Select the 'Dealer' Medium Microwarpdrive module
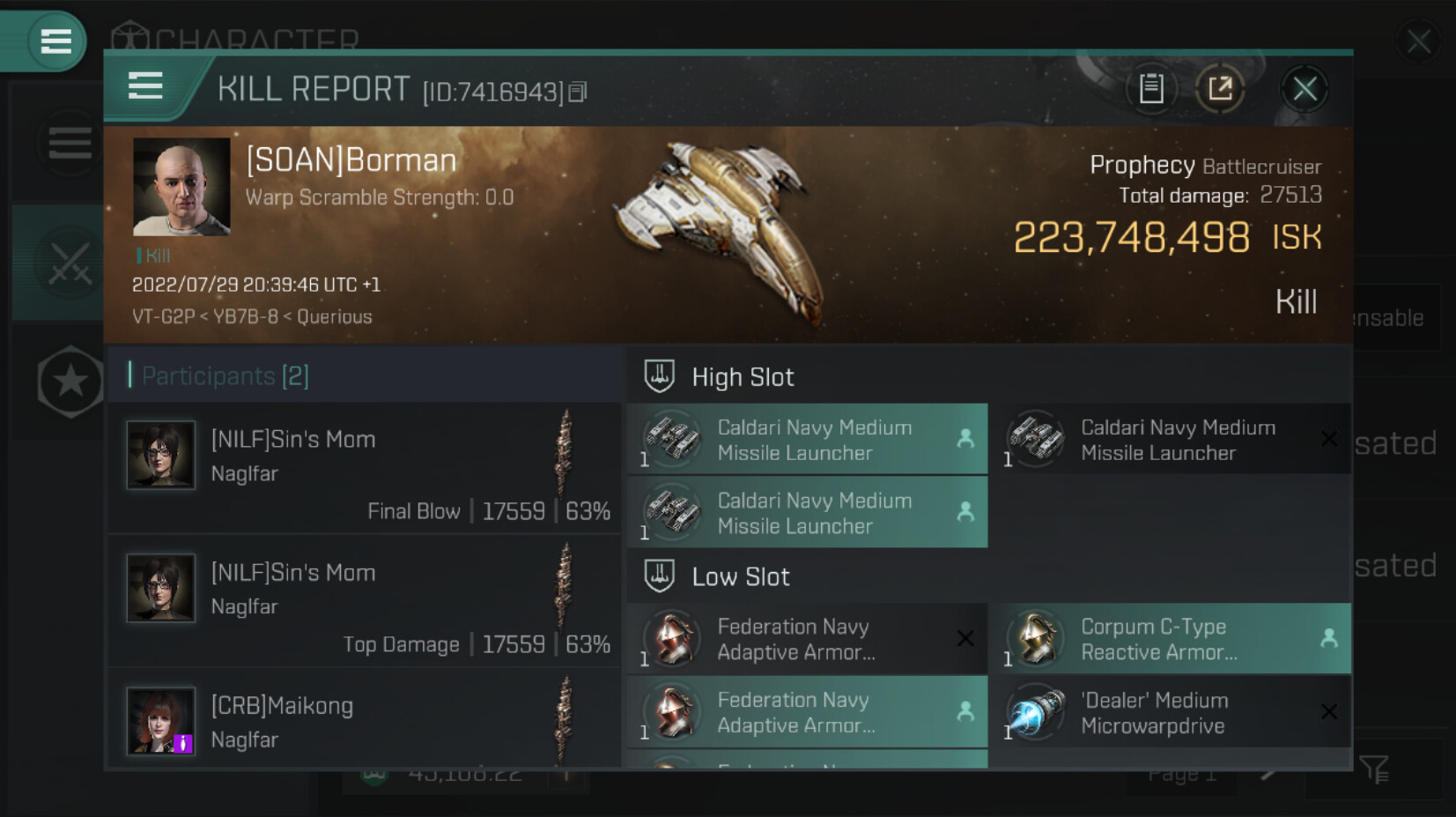Screen dimensions: 1456x817 pyautogui.click(x=1170, y=713)
